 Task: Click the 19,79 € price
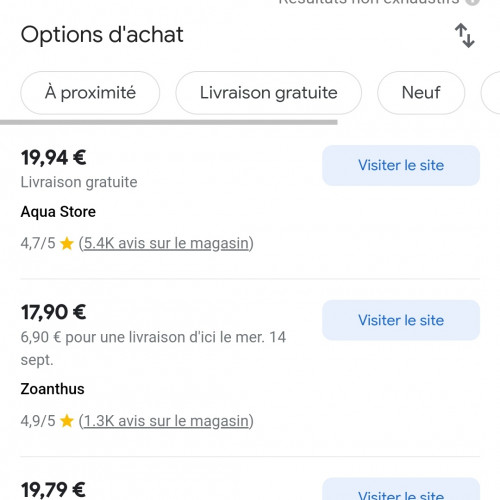tap(53, 490)
